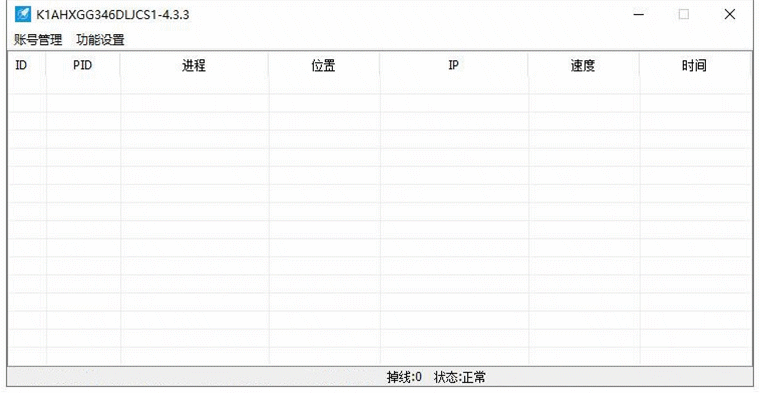Close the application window
Image resolution: width=760 pixels, height=393 pixels.
729,15
